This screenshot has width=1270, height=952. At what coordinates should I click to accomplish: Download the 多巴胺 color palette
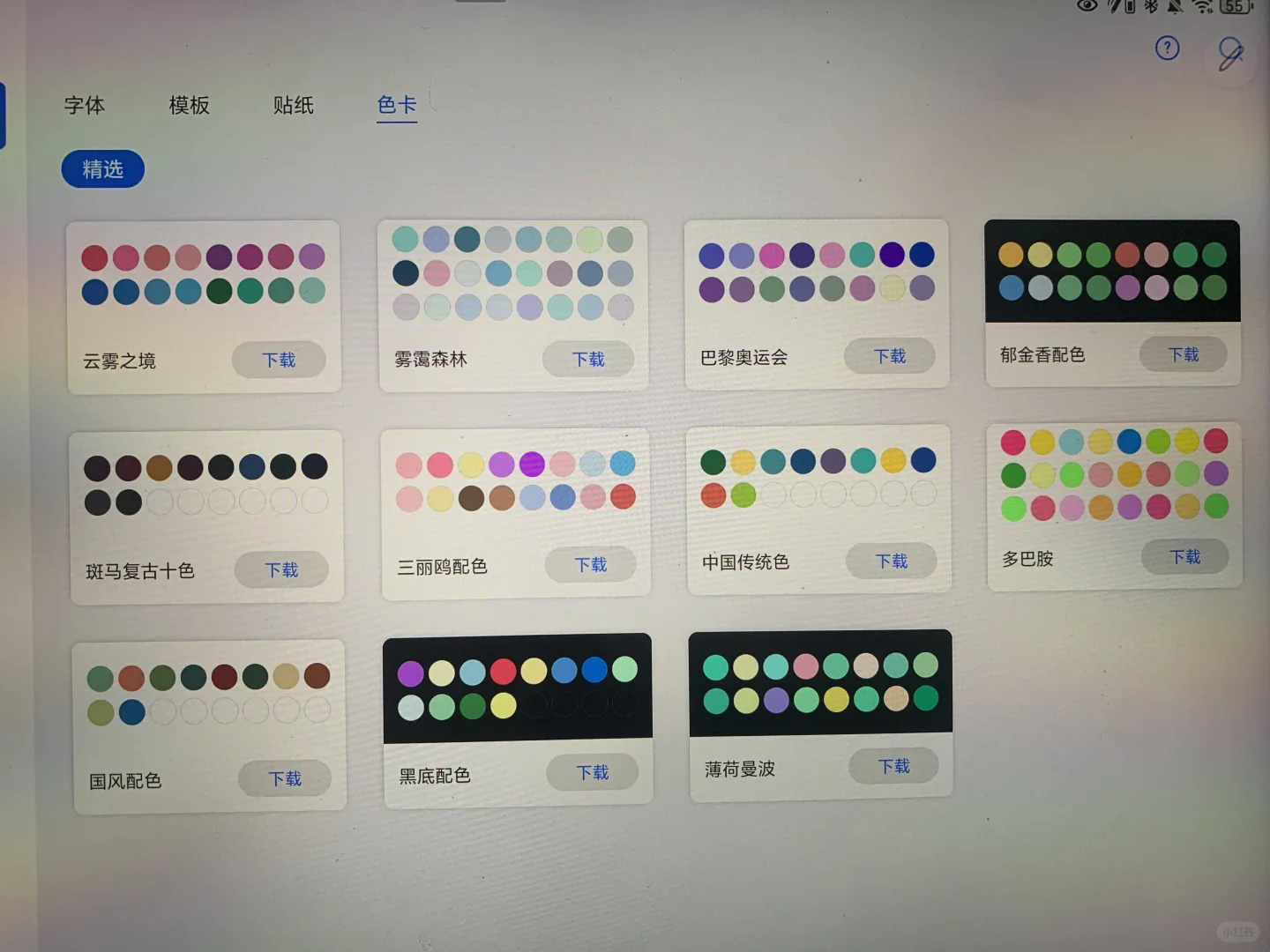1185,557
